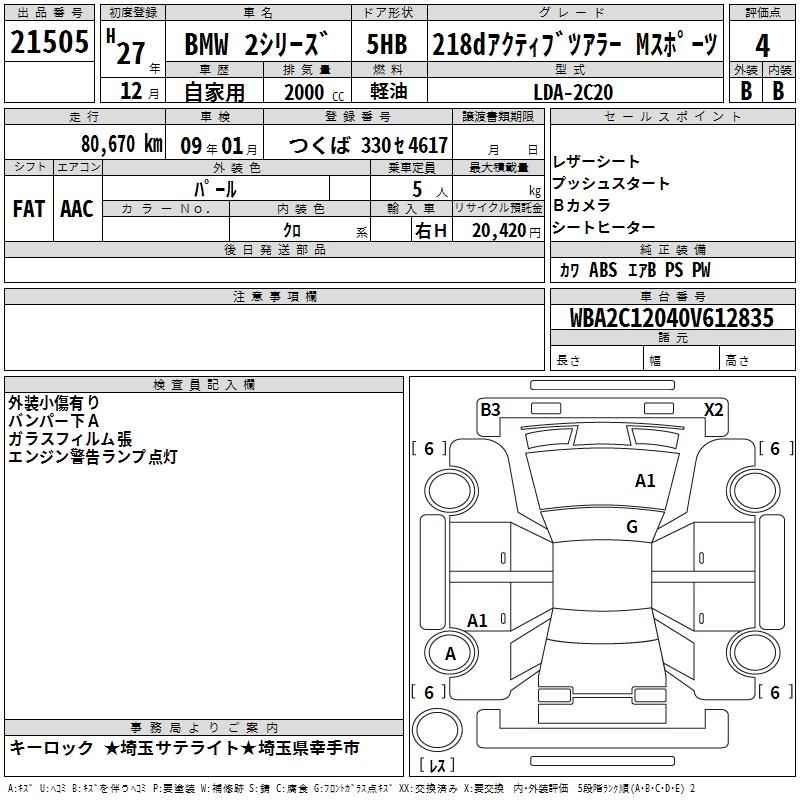Select the shift type FAT
Screen dimensions: 800x800
(x=29, y=209)
